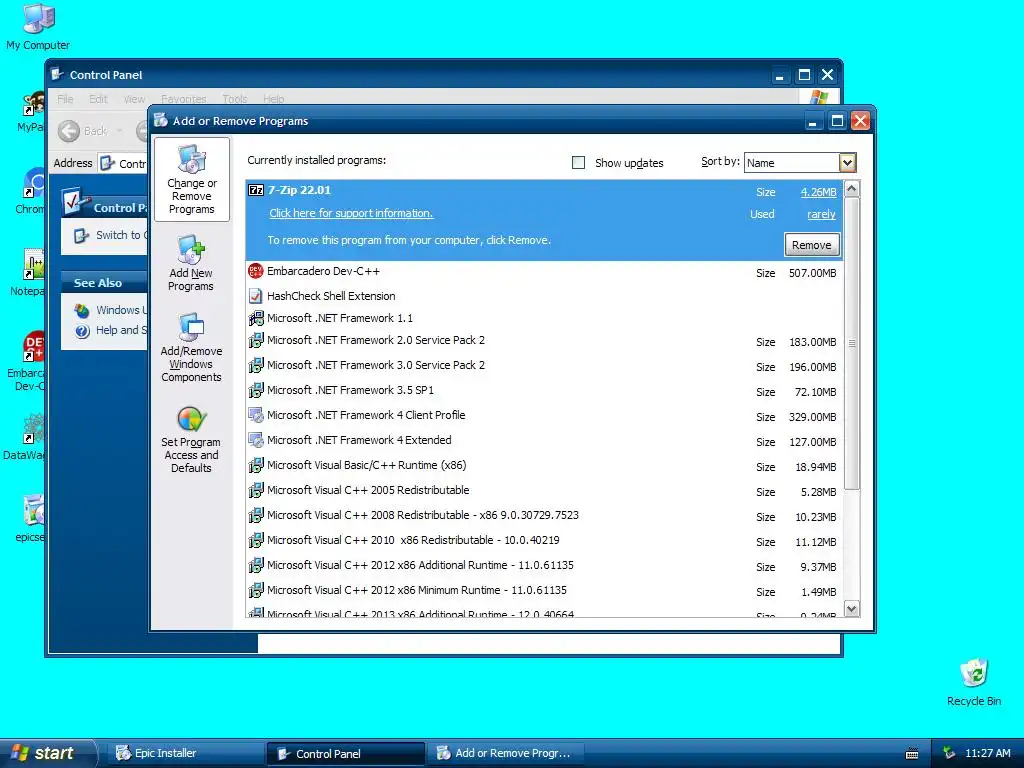Select Microsoft .NET Framework 4 Extended entry
The height and width of the screenshot is (768, 1024).
tap(544, 440)
